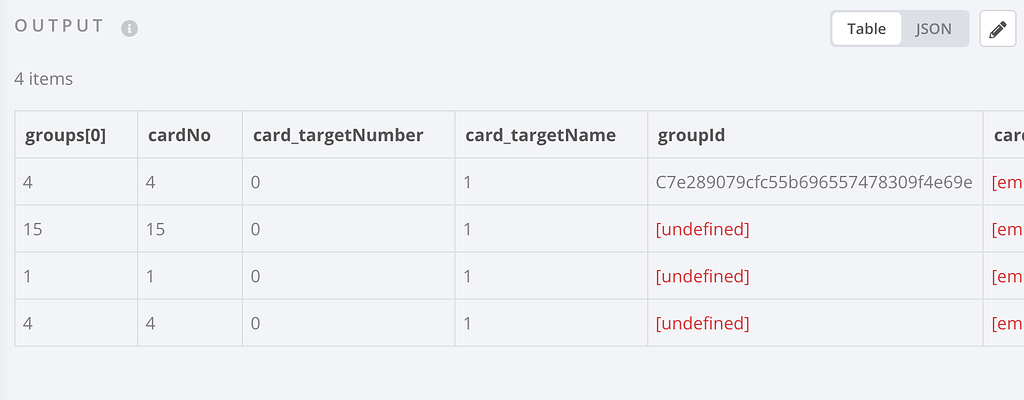Click card_targetName value in first row
The width and height of the screenshot is (1024, 400).
tap(468, 182)
